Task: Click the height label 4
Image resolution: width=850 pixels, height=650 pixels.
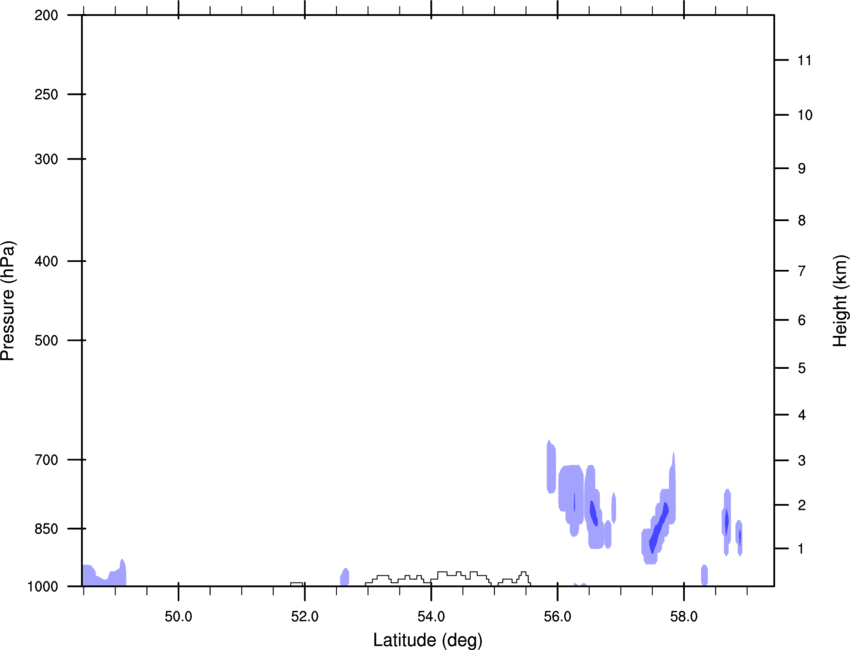Action: 802,415
